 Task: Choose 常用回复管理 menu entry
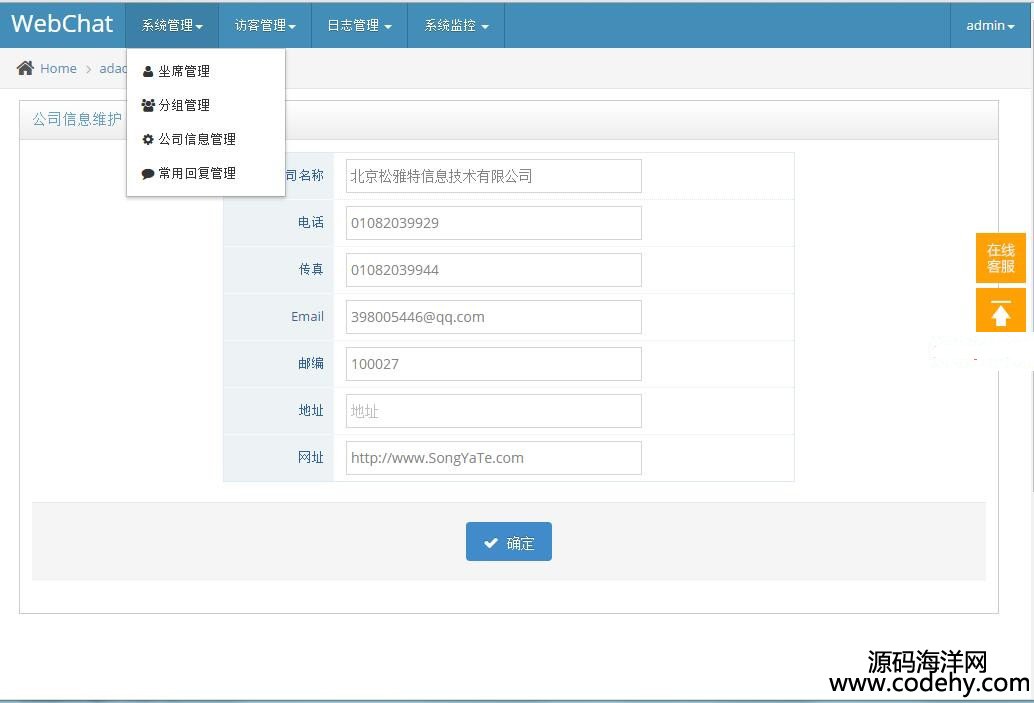click(197, 174)
